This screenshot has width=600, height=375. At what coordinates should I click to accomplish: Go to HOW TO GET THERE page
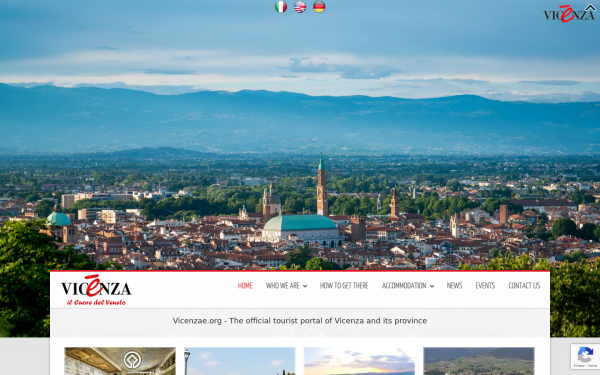click(344, 286)
